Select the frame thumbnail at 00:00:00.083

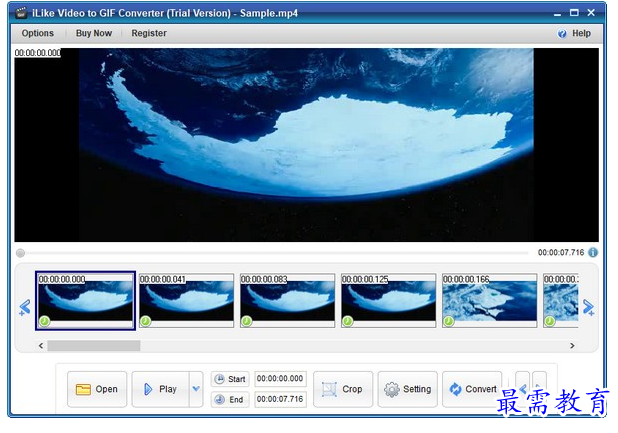pyautogui.click(x=287, y=301)
